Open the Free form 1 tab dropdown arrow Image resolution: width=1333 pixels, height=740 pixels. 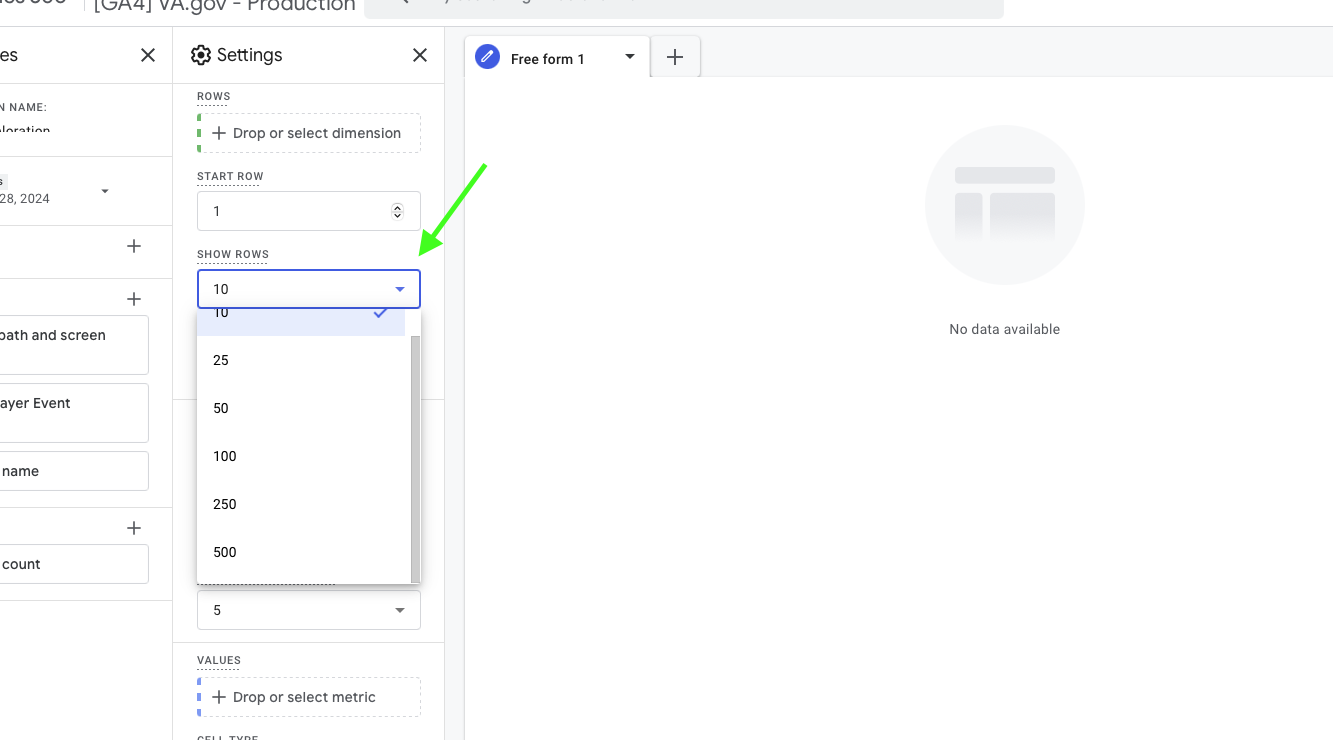(630, 57)
